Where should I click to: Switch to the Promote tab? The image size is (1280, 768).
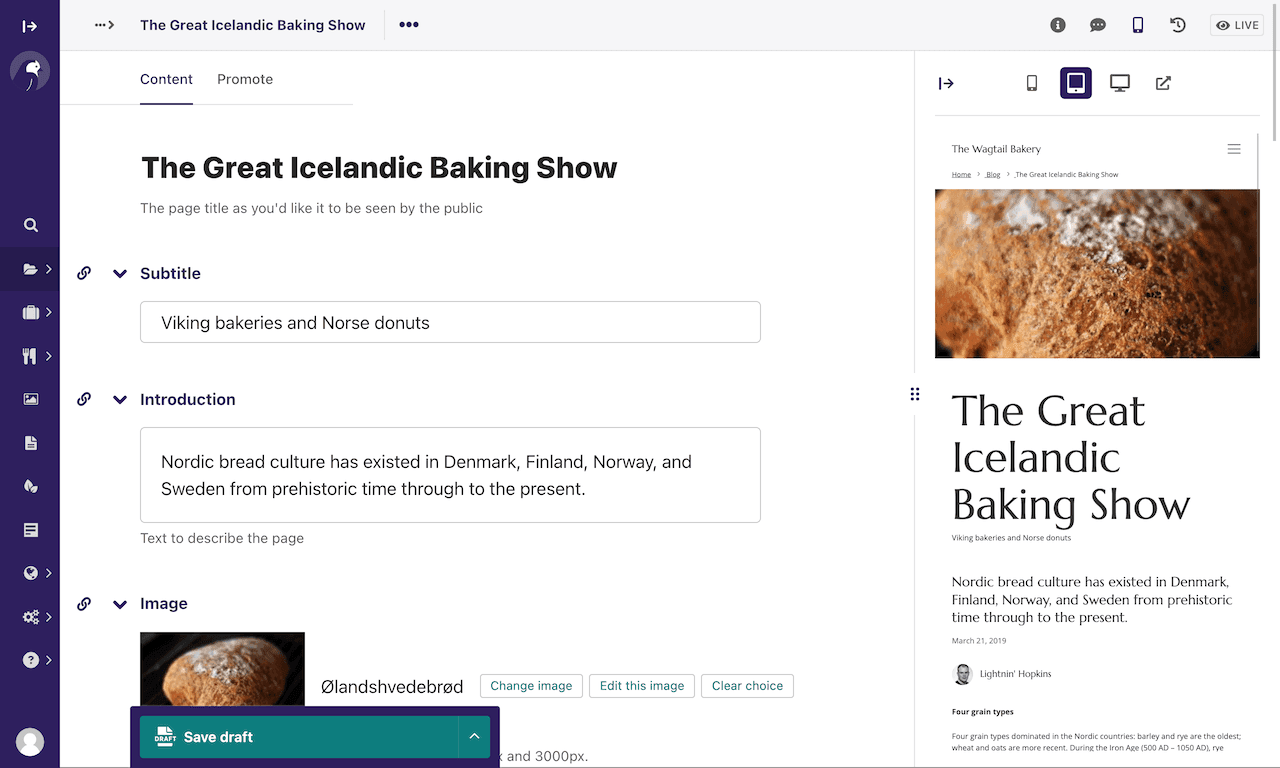click(245, 79)
